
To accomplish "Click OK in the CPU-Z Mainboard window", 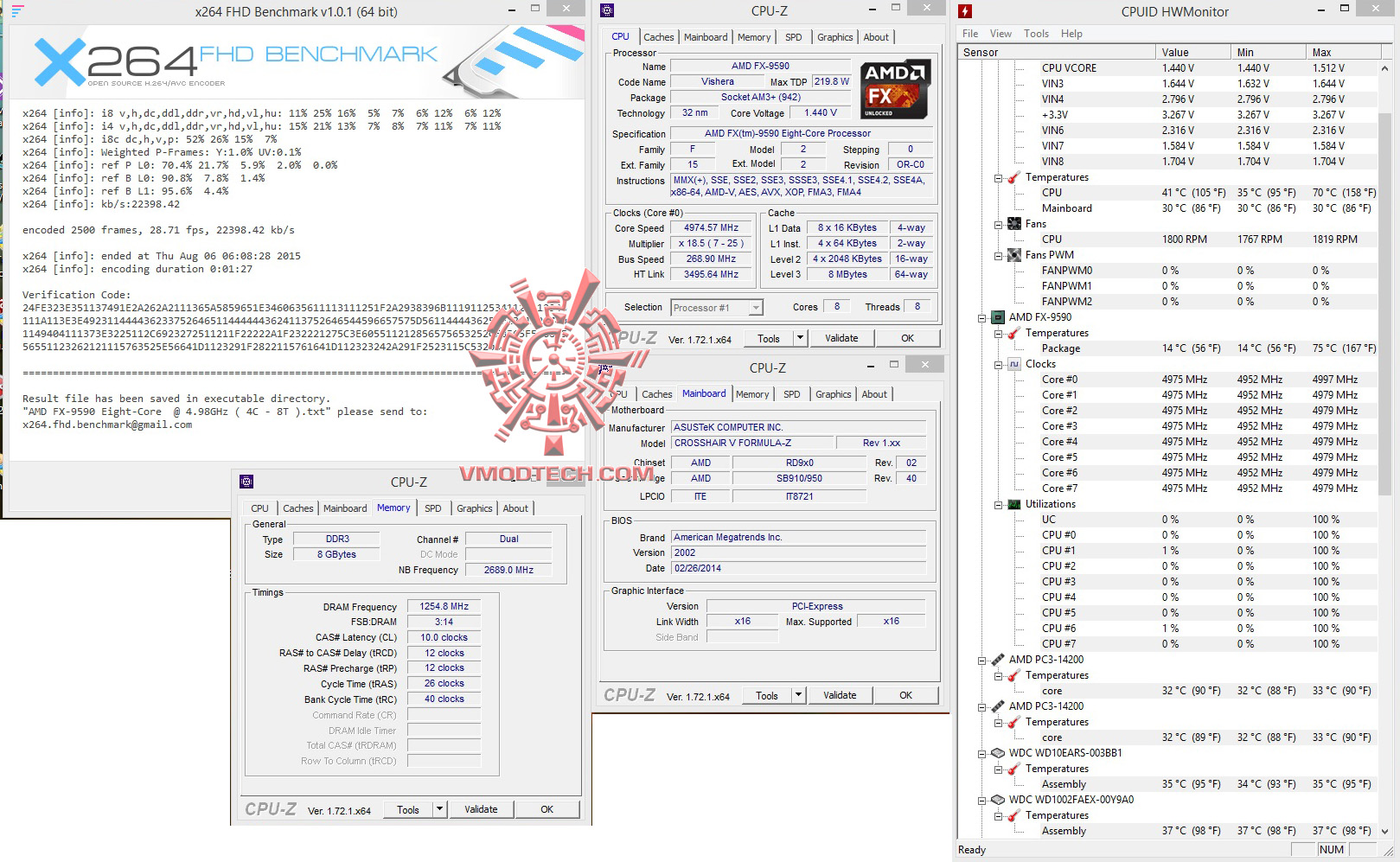I will point(905,695).
